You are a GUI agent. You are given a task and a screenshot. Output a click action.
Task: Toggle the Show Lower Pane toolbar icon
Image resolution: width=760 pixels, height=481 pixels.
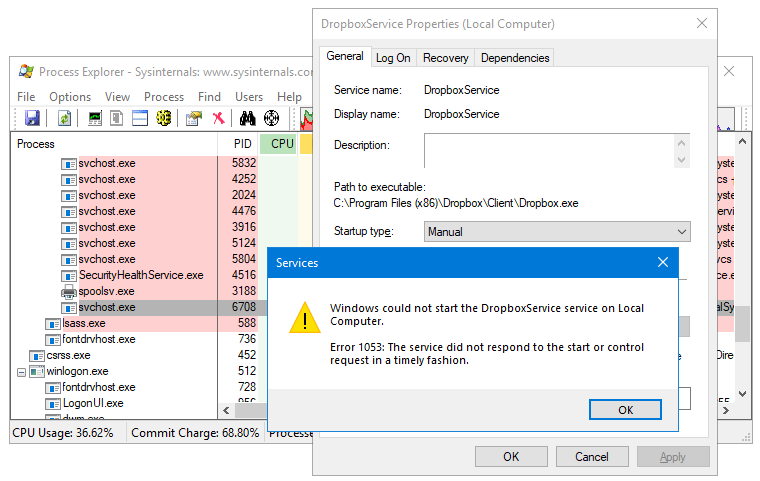140,118
